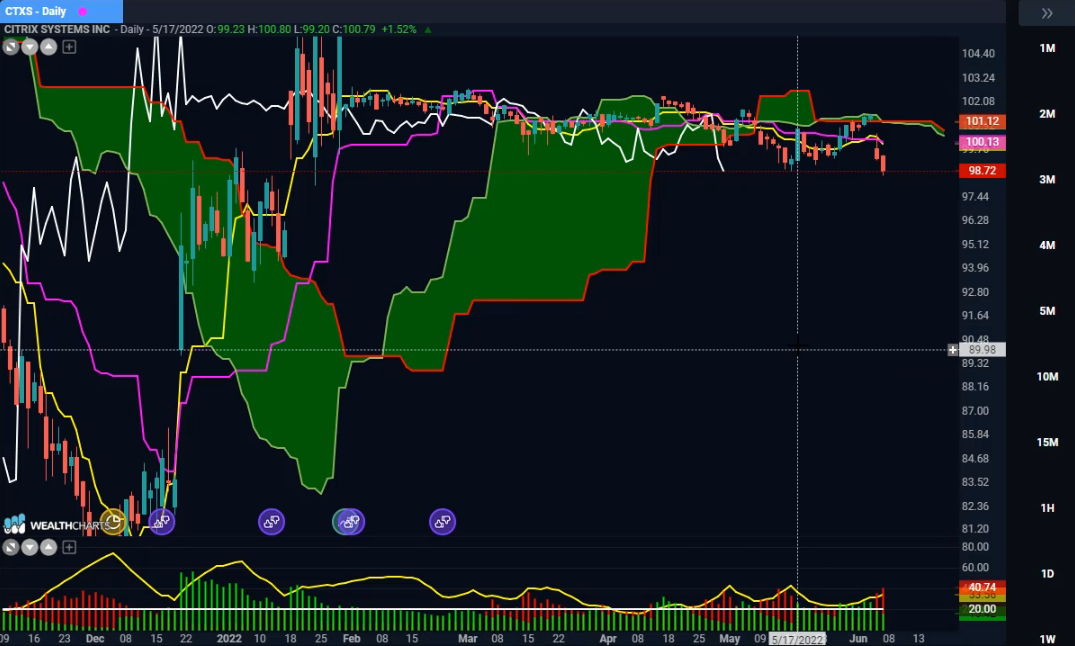Click the L:99.20 low value
This screenshot has height=646, width=1075.
312,29
